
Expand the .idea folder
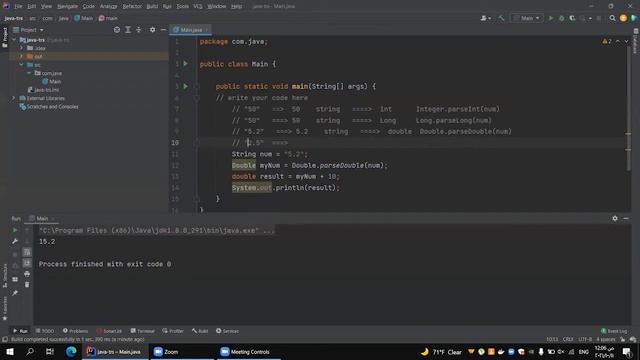[x=22, y=48]
